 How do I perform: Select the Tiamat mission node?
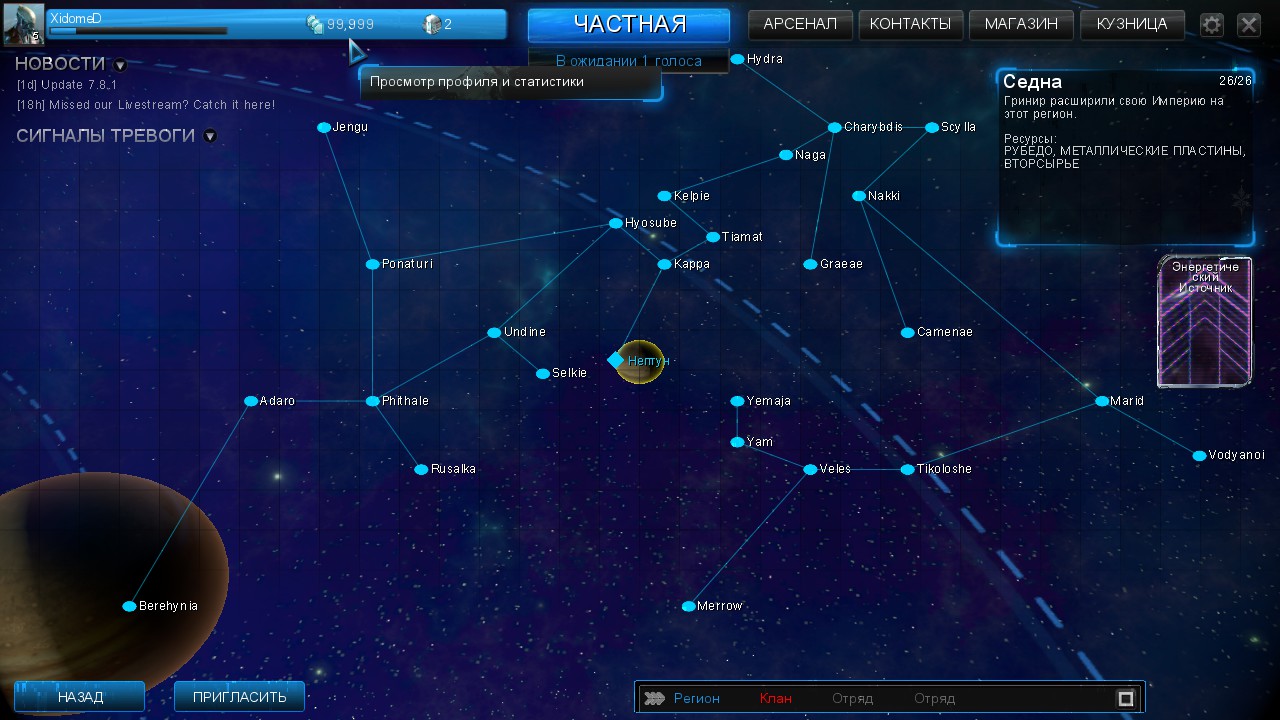[x=713, y=237]
